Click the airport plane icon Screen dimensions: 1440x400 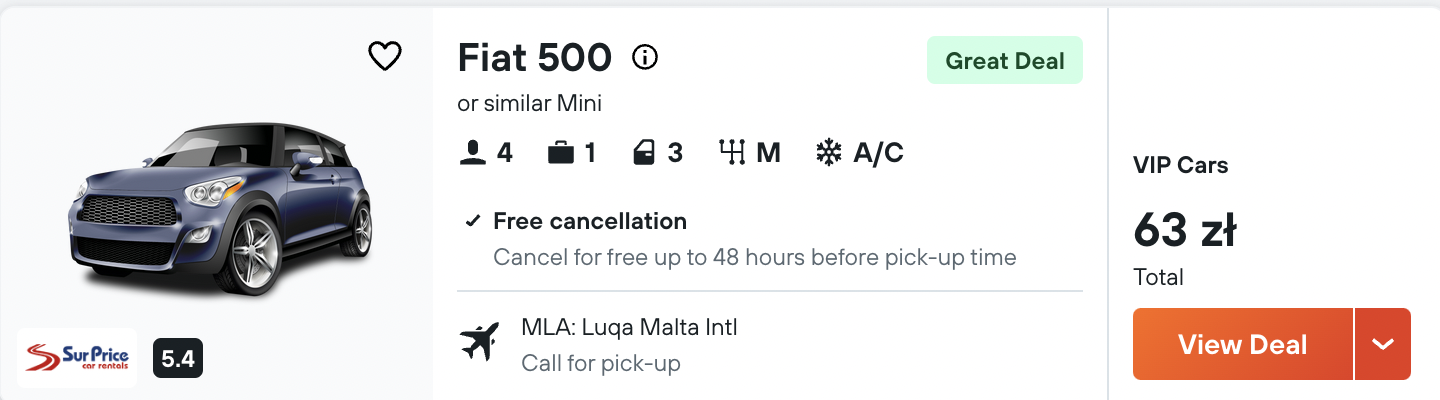pos(480,342)
